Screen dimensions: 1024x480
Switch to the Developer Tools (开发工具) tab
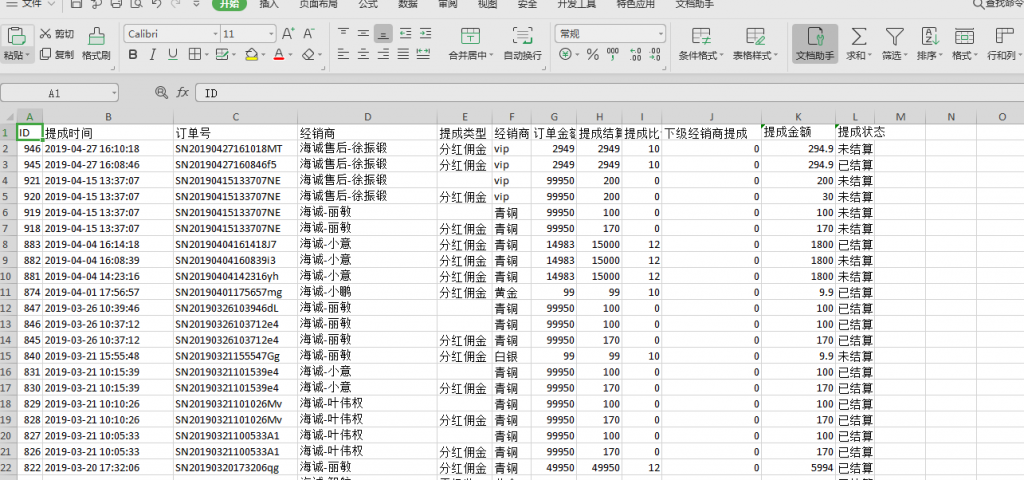pos(577,4)
